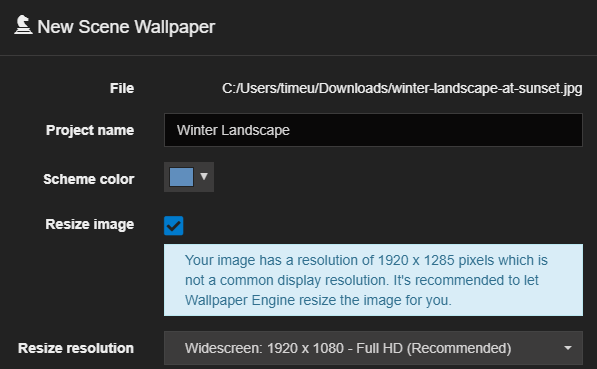Select the winter-landscape-at-sunset.jpg file path
Image resolution: width=597 pixels, height=369 pixels.
402,88
